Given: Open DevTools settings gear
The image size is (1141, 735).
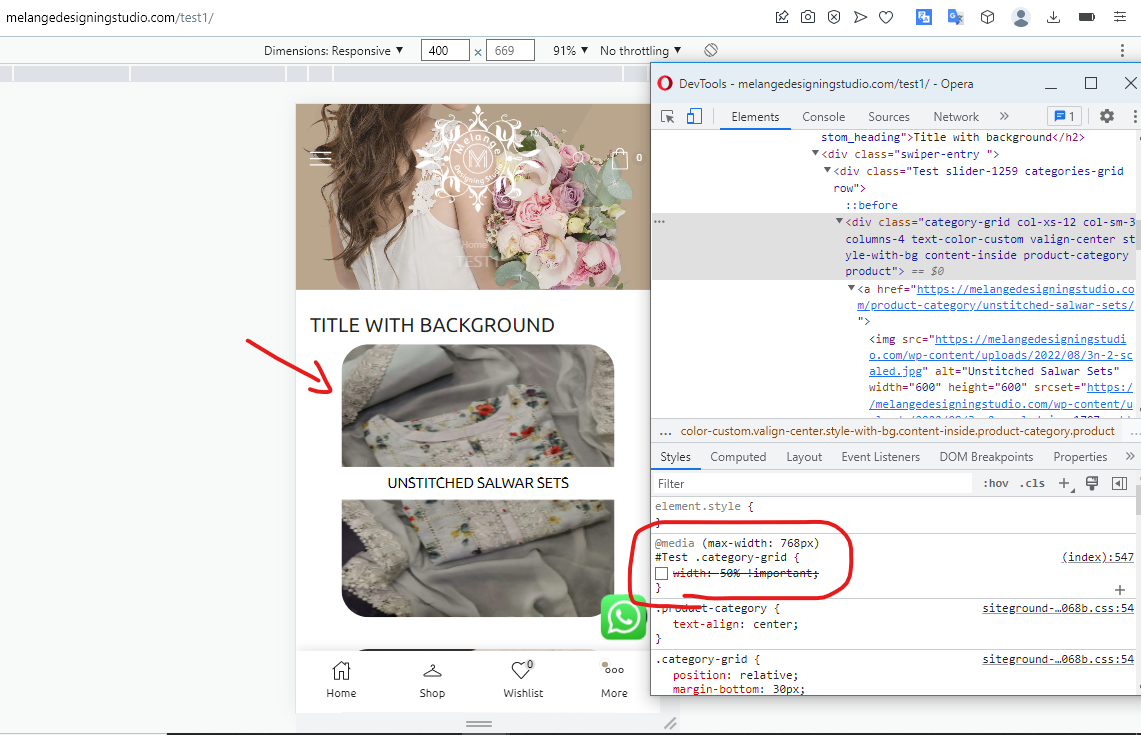Looking at the screenshot, I should pos(1107,116).
